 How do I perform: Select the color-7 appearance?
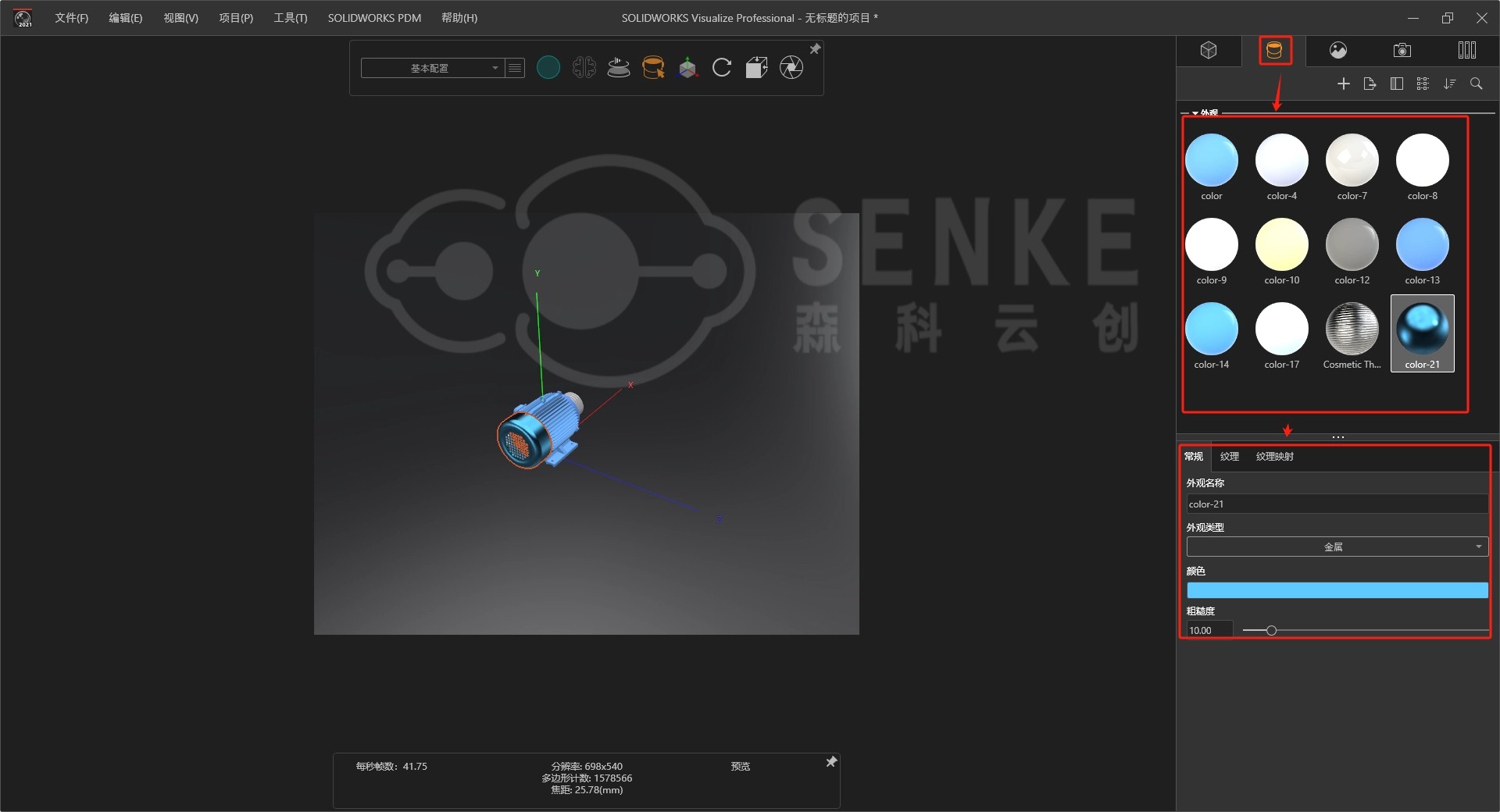tap(1352, 167)
